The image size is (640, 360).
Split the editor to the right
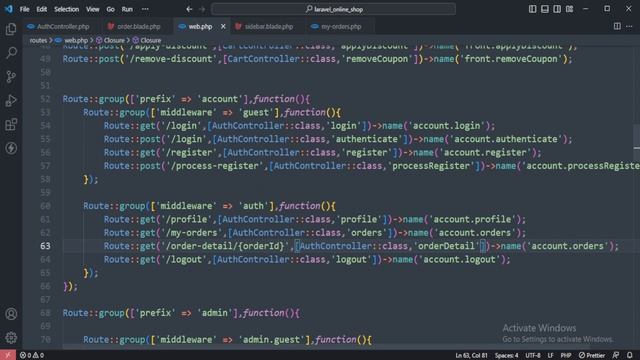coord(617,26)
